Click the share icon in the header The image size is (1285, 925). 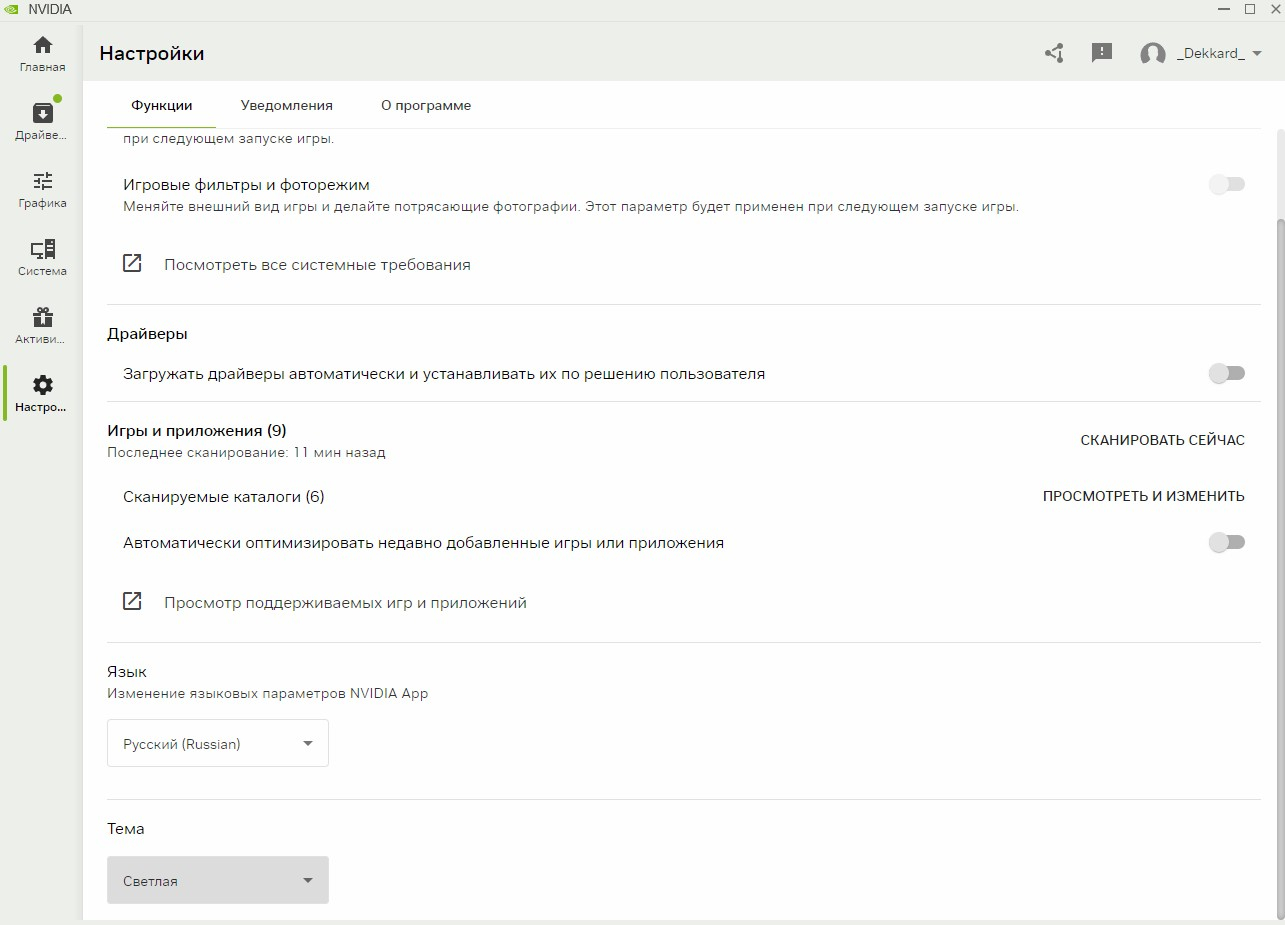coord(1054,53)
